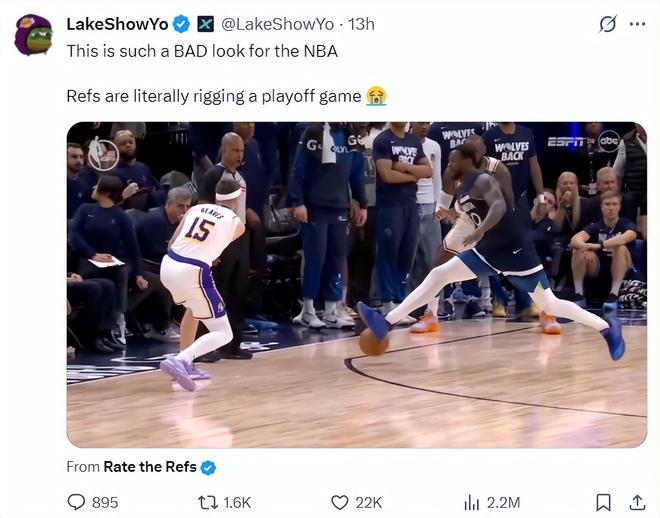Open LakeShowYo's profile avatar

pos(34,35)
